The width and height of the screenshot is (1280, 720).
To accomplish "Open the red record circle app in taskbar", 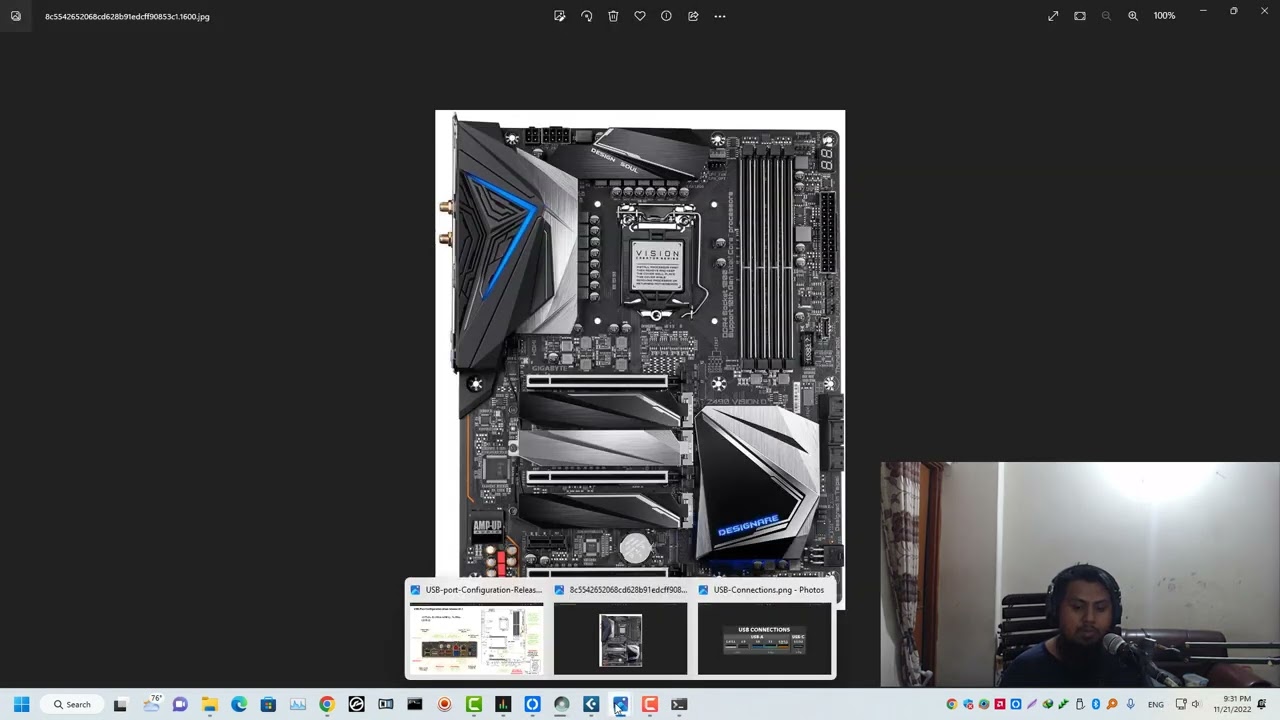I will click(x=444, y=704).
